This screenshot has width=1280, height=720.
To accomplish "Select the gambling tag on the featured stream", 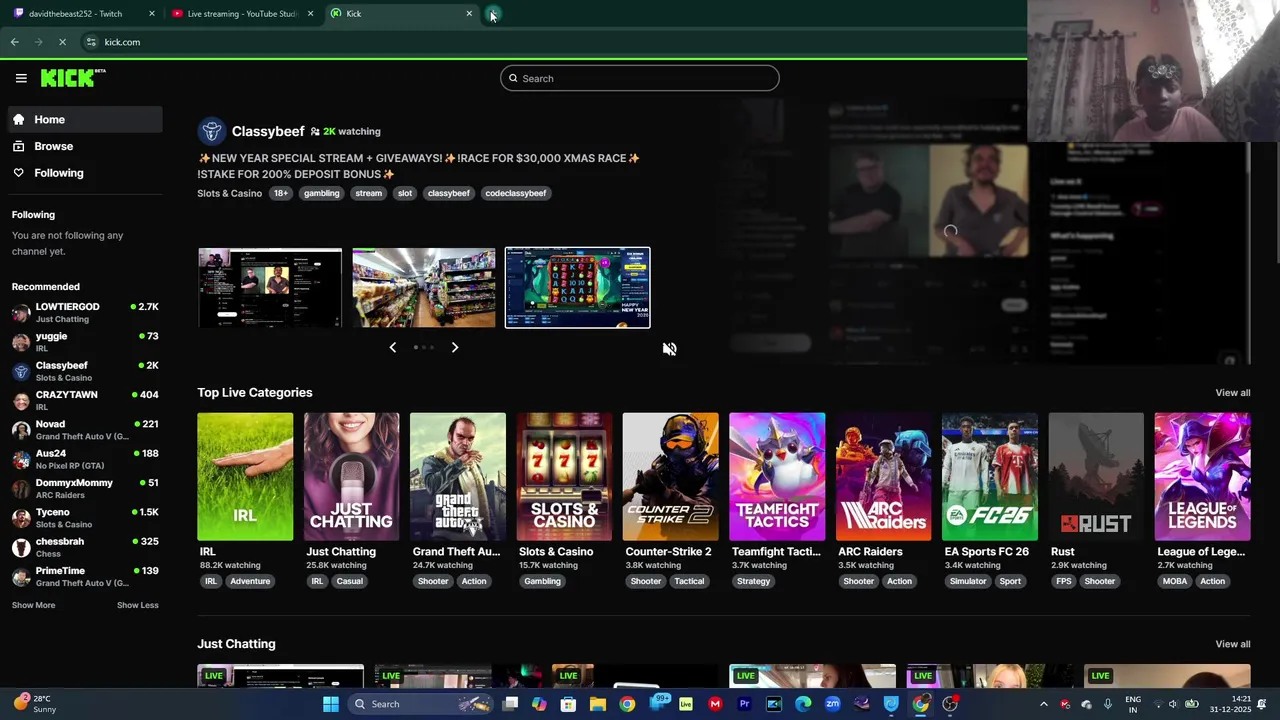I will click(321, 193).
